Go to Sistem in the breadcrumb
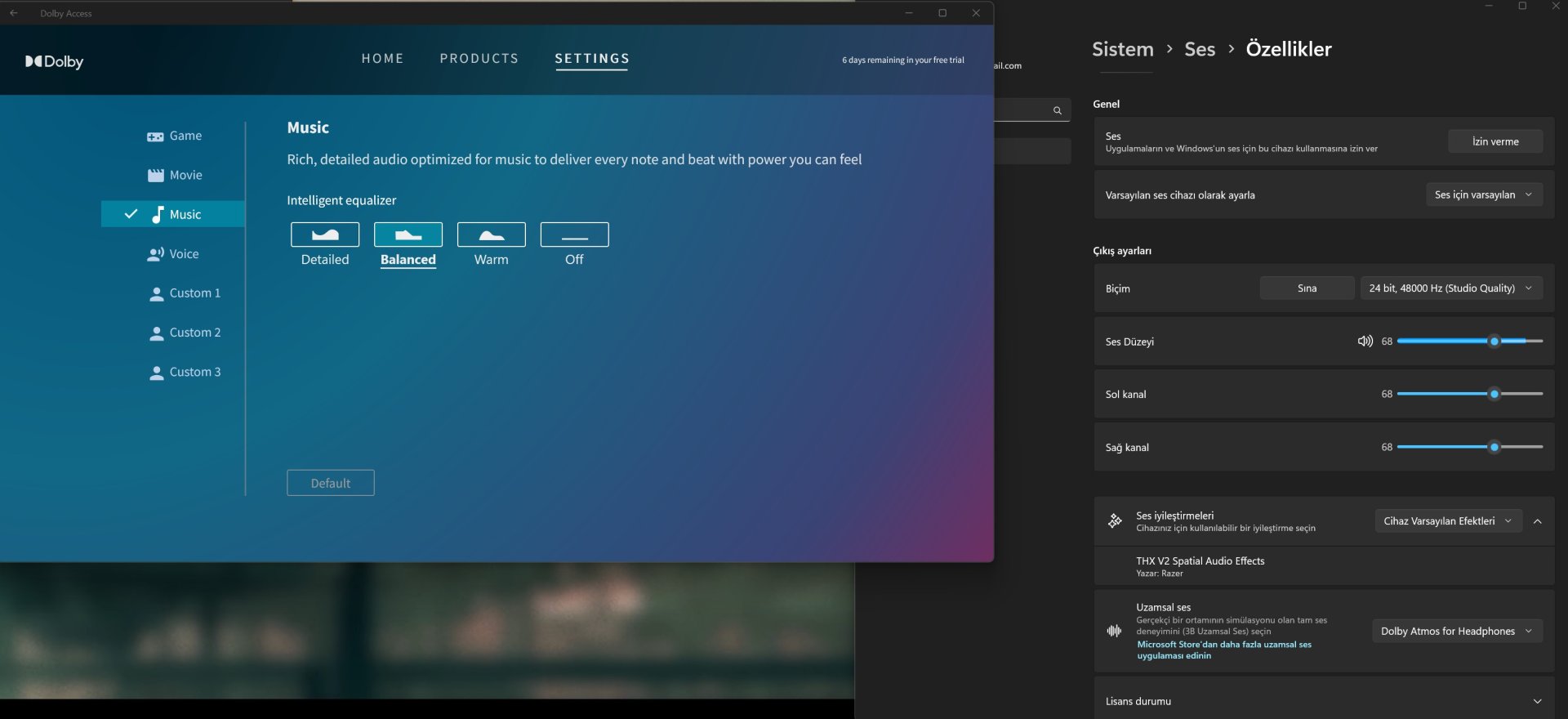The width and height of the screenshot is (1568, 719). click(x=1123, y=49)
